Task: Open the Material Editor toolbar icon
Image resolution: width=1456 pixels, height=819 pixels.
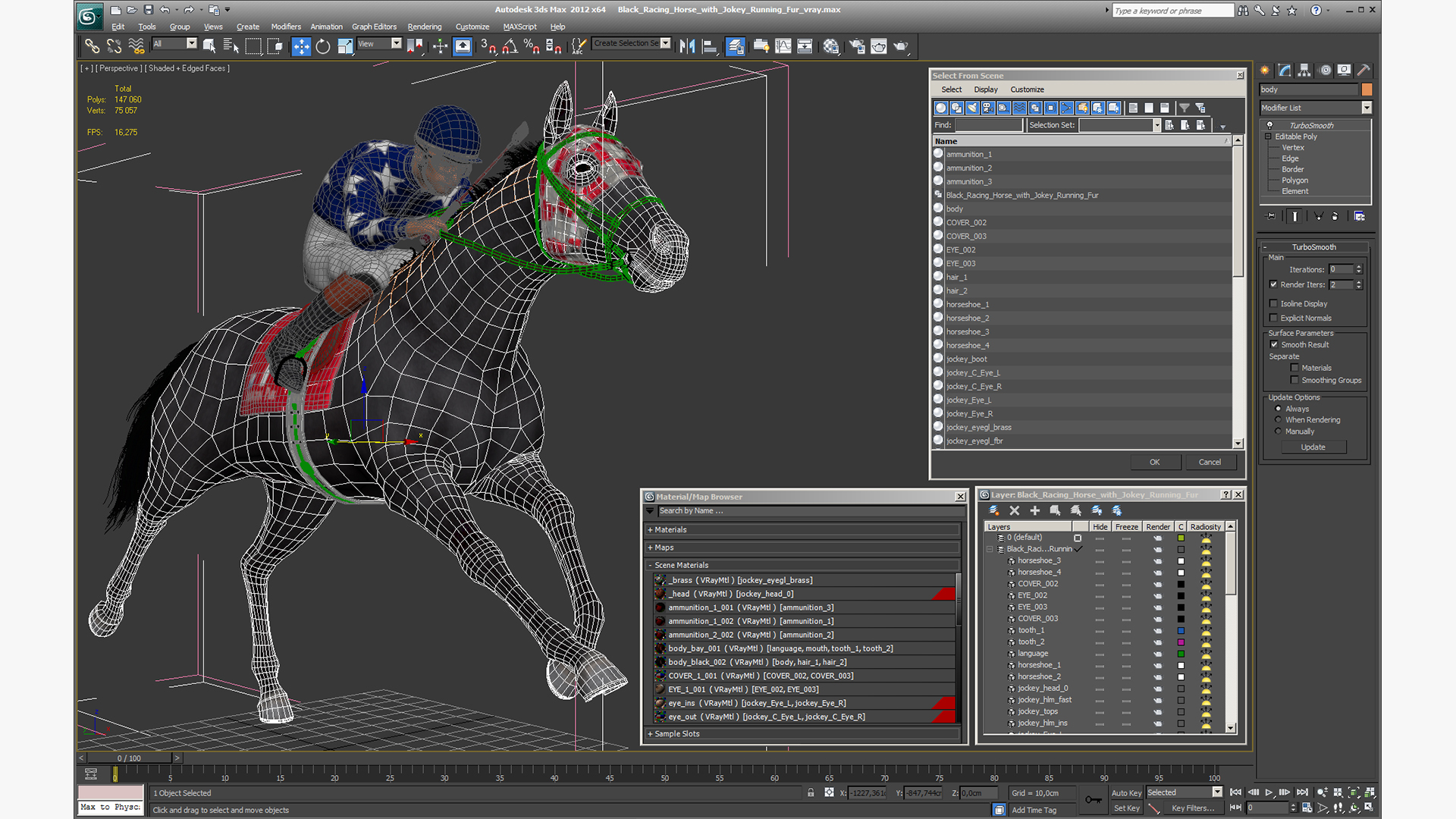Action: (831, 46)
